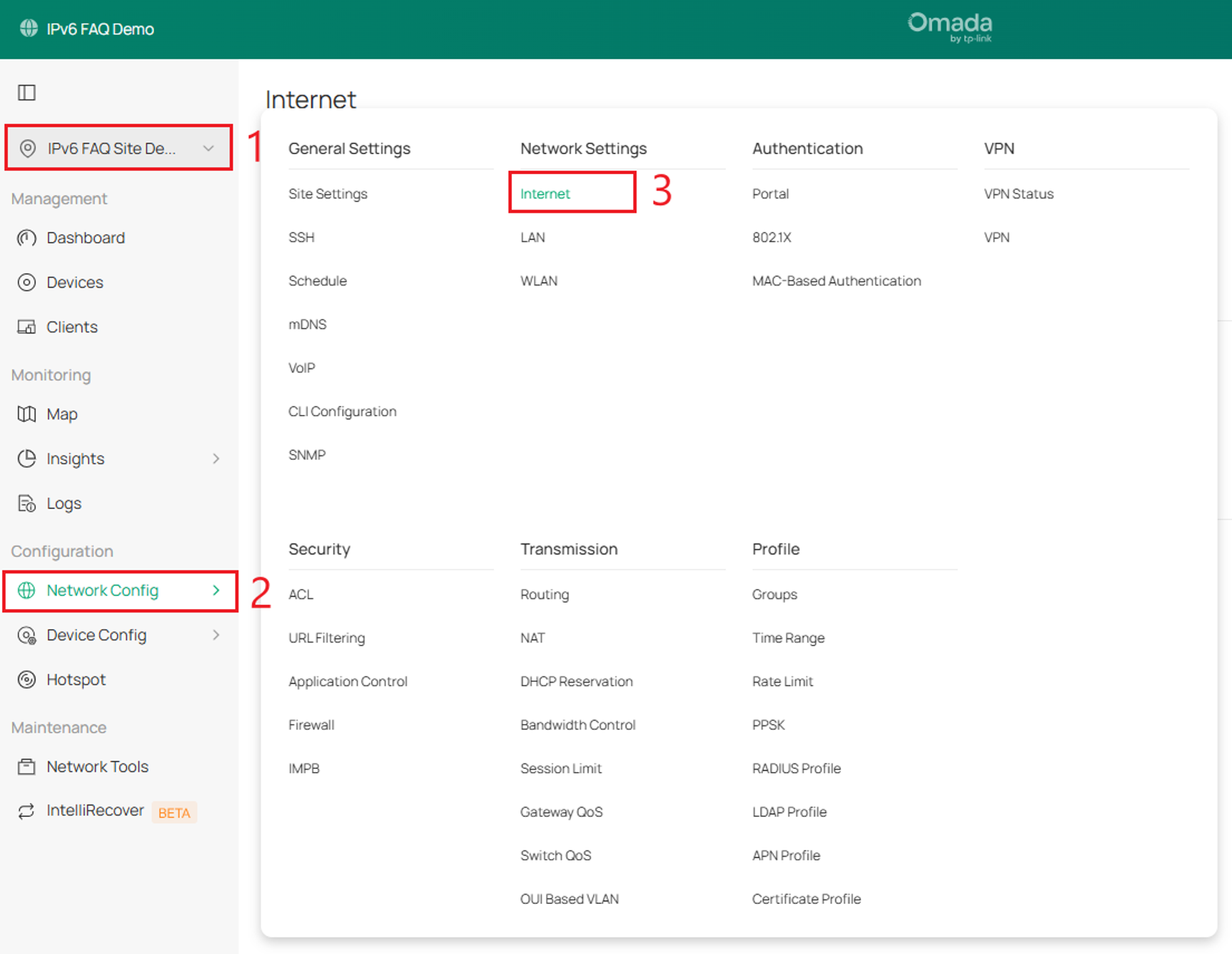Open Routing under Transmission

(x=545, y=594)
